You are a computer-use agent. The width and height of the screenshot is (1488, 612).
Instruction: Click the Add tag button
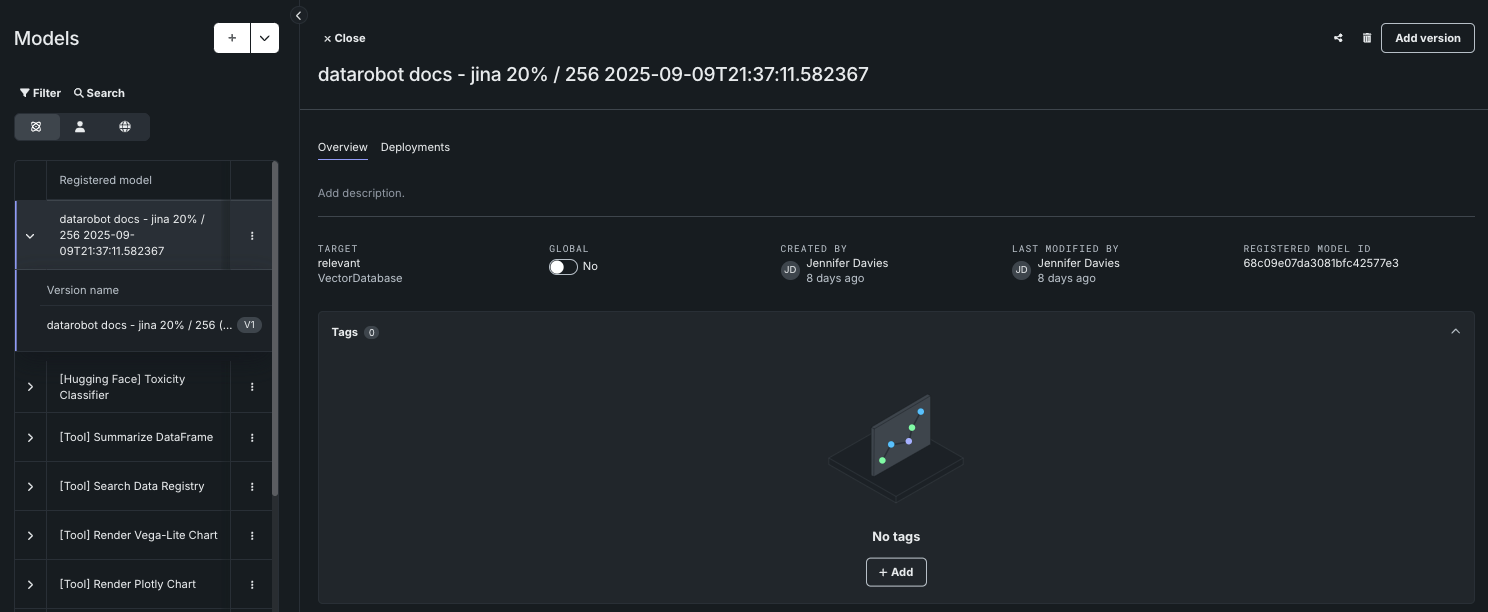[x=896, y=572]
